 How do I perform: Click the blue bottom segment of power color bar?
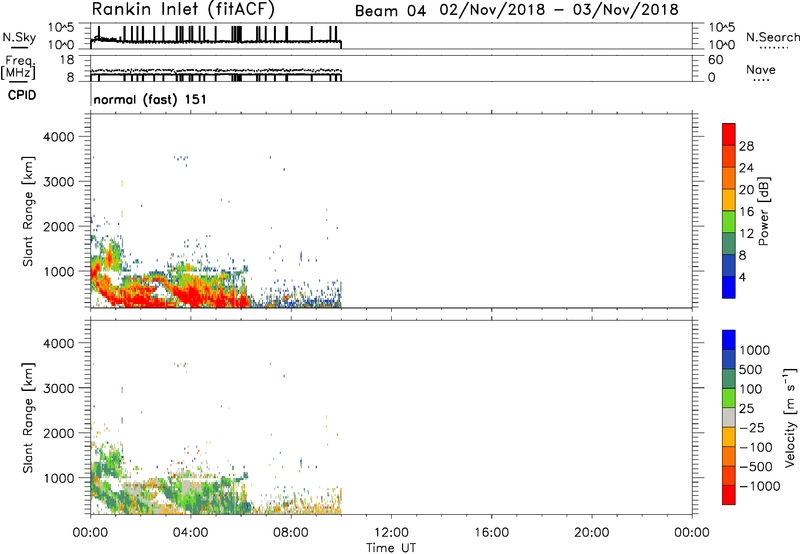729,287
